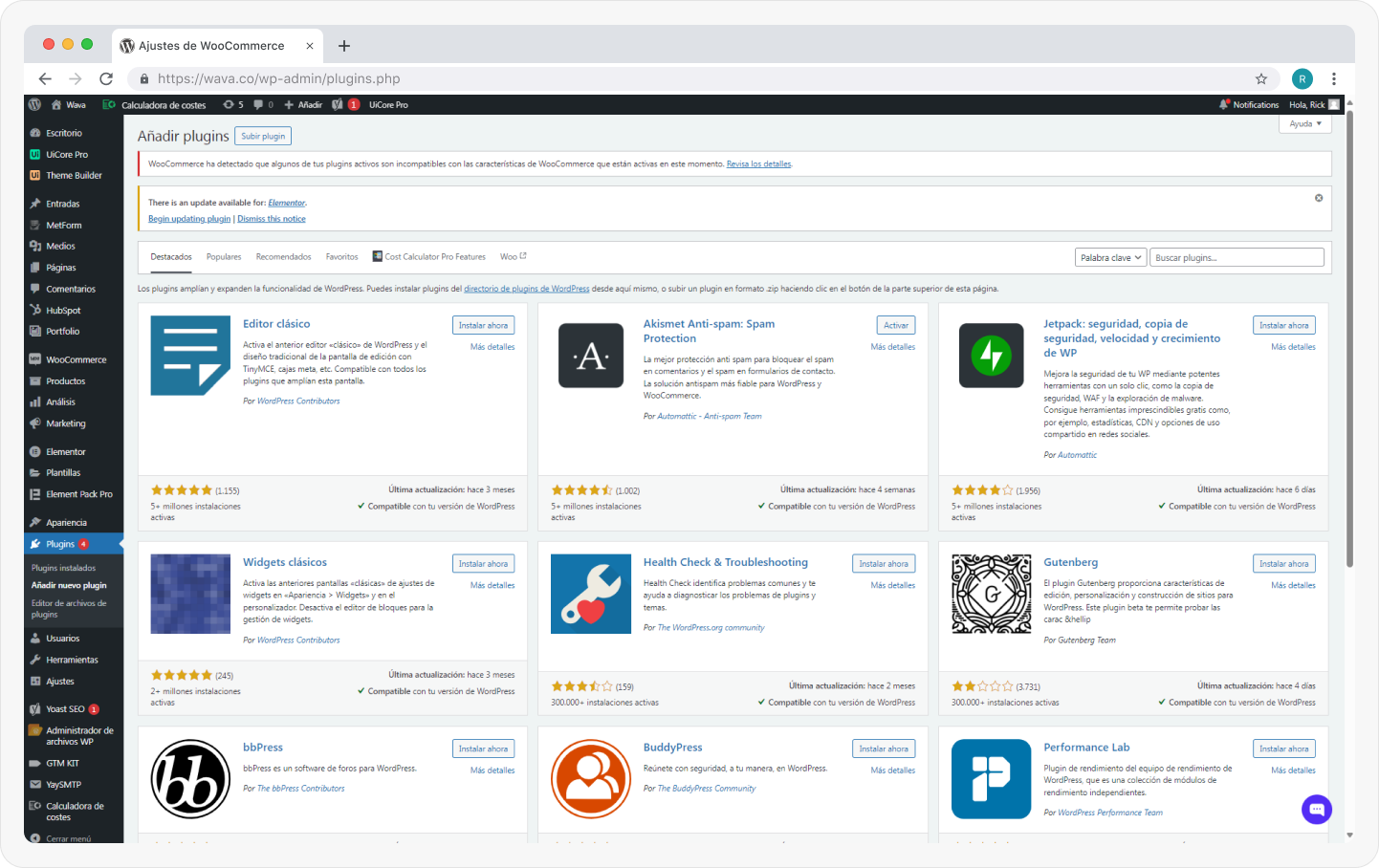Install the Gutenberg plugin
This screenshot has width=1379, height=868.
tap(1284, 564)
